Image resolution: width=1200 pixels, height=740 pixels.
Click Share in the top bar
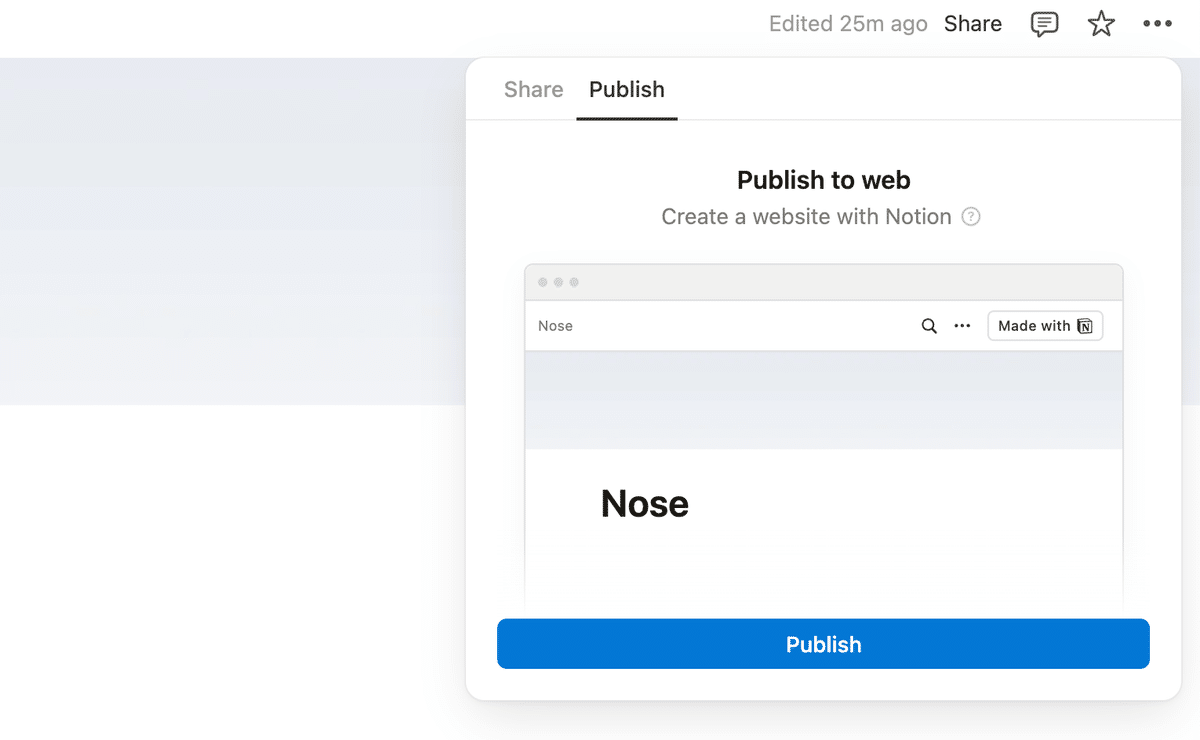pos(972,24)
